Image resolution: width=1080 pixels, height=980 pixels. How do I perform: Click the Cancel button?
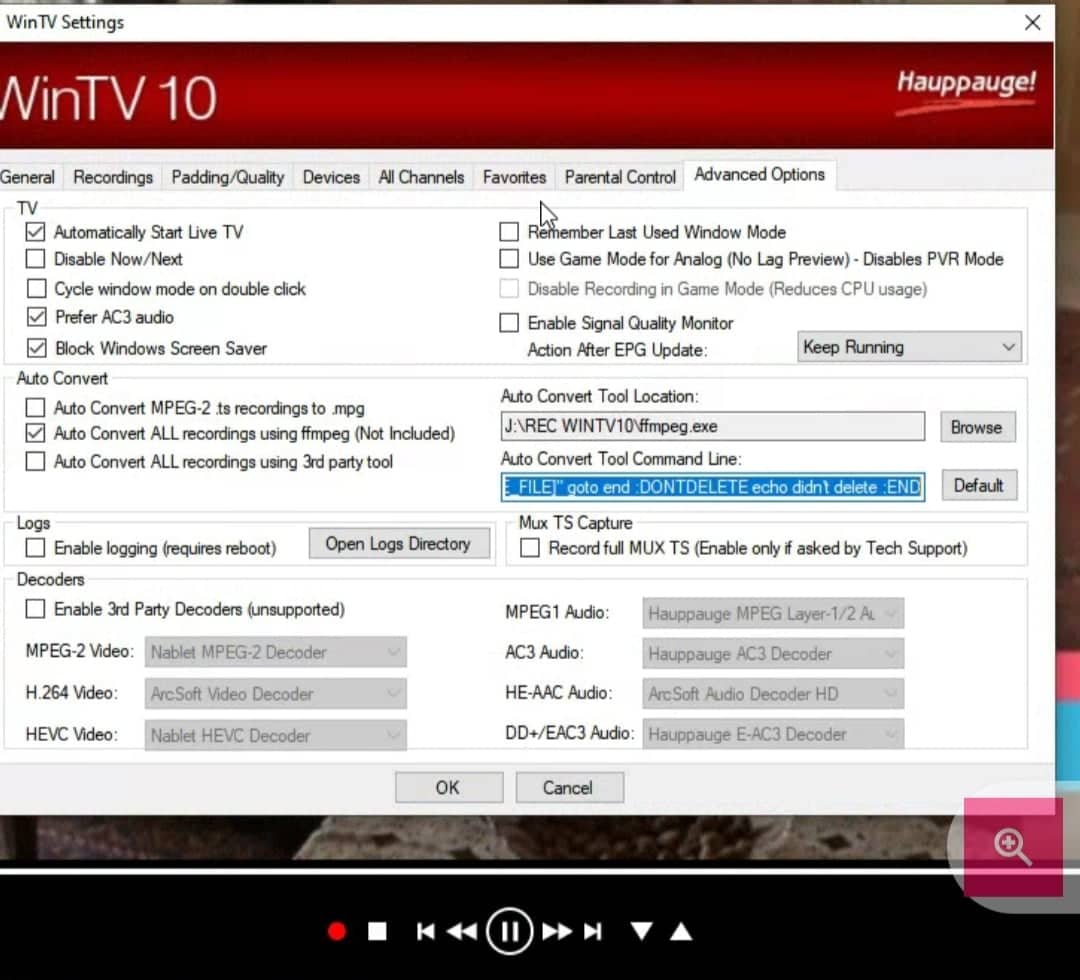pos(569,787)
